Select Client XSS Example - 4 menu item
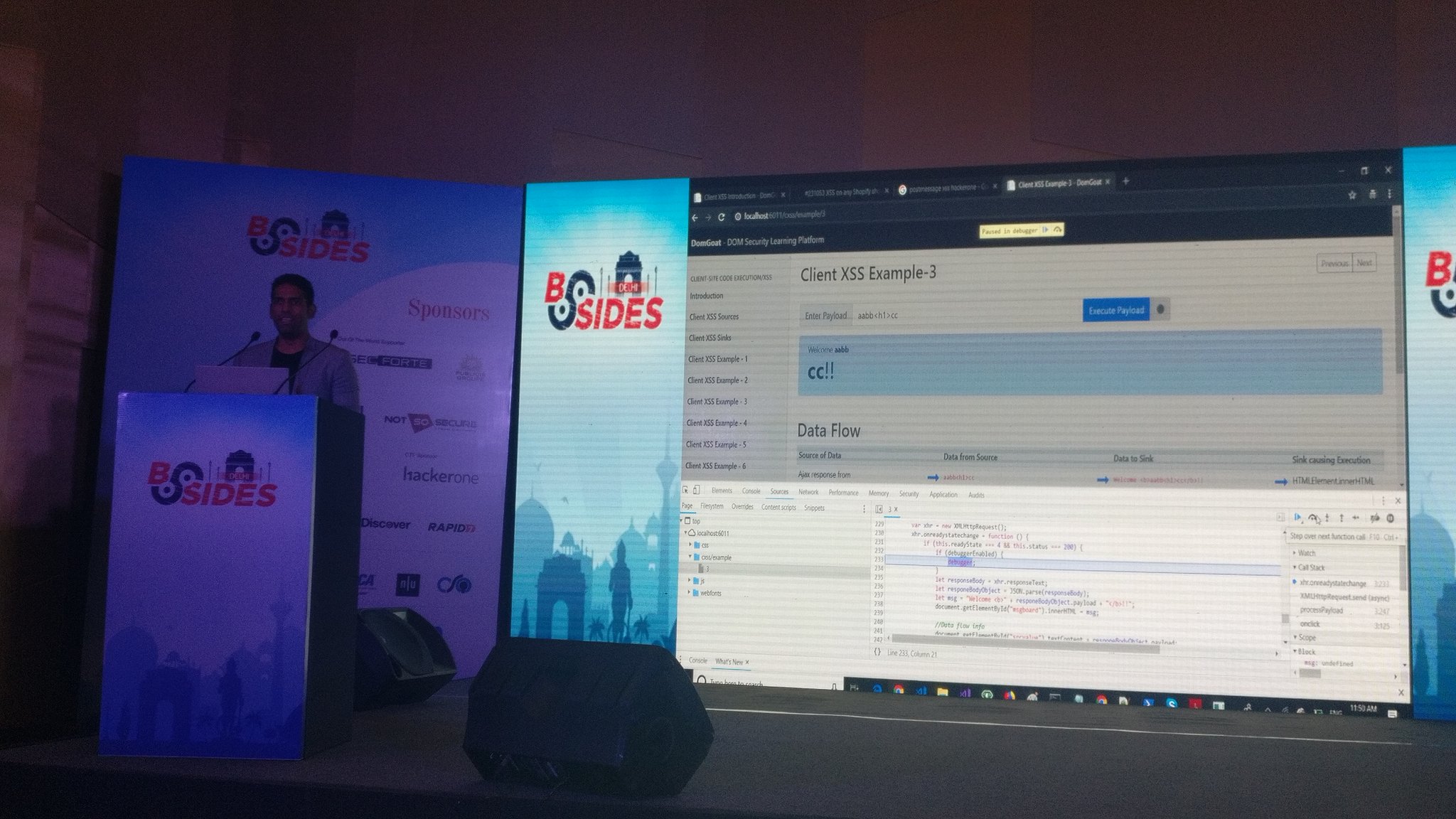Screen dimensions: 1456x819 [719, 423]
